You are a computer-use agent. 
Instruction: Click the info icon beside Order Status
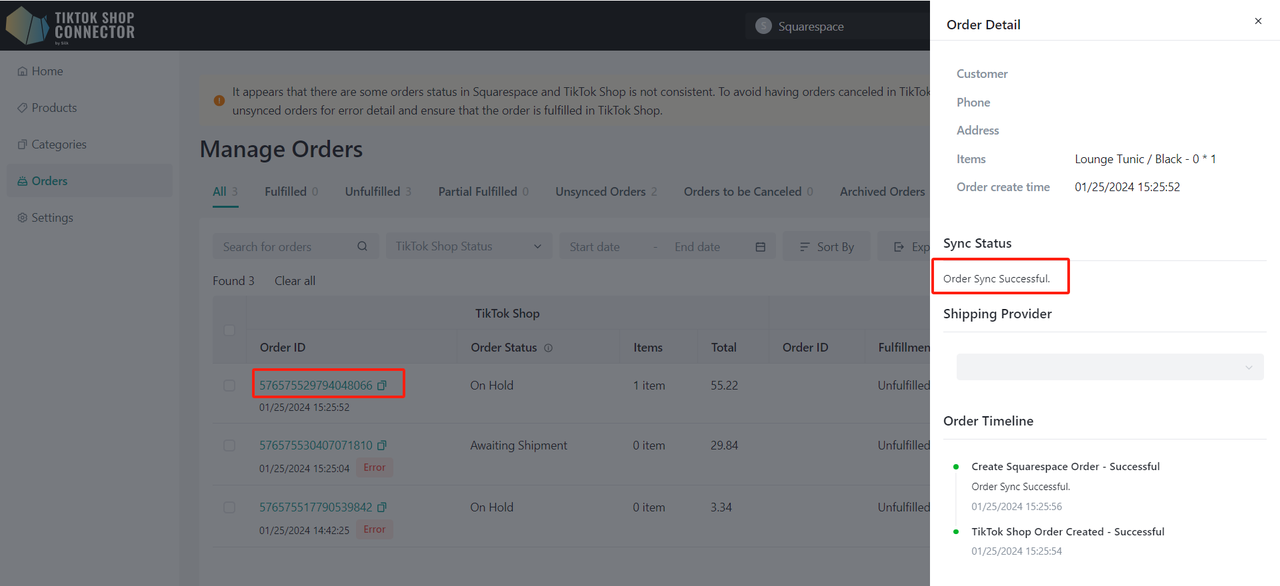coord(548,348)
